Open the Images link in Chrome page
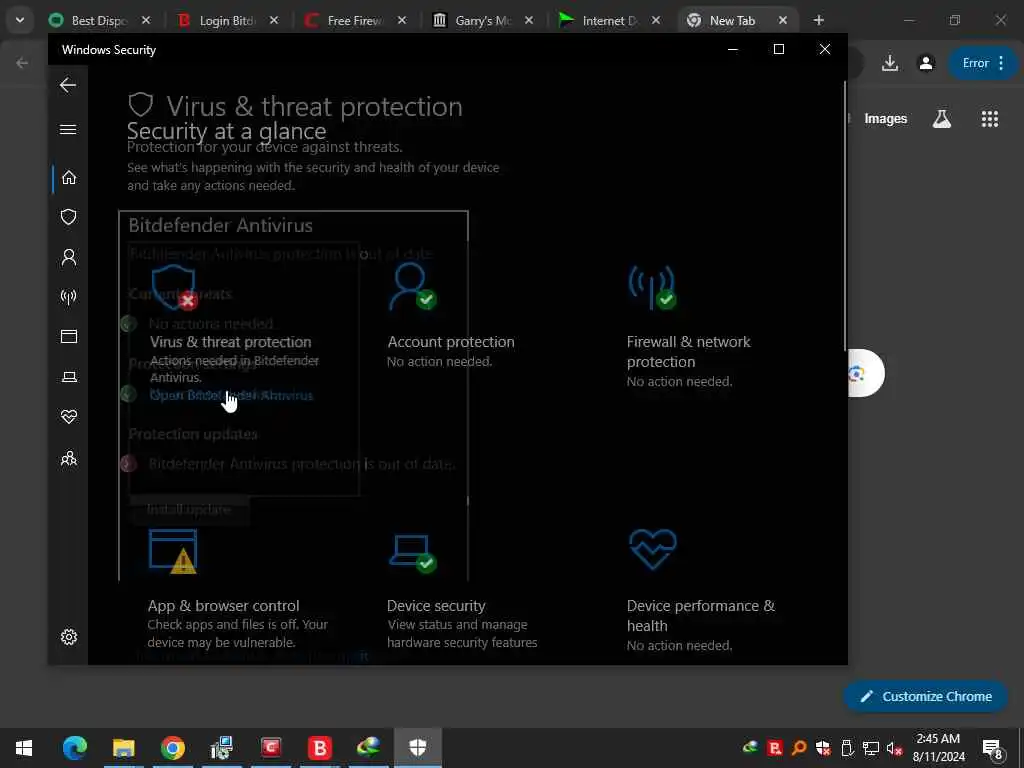 pos(886,119)
